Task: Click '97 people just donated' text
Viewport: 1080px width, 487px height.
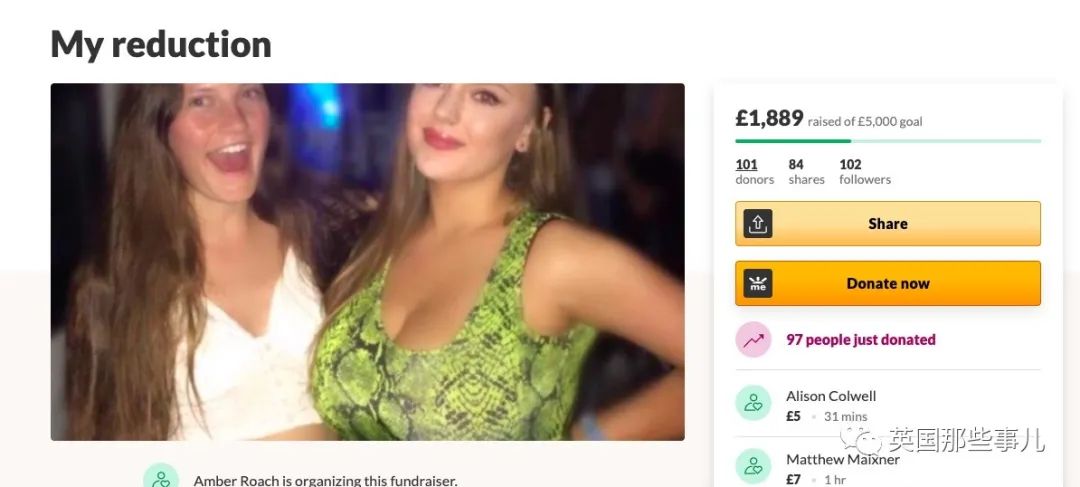Action: [861, 340]
